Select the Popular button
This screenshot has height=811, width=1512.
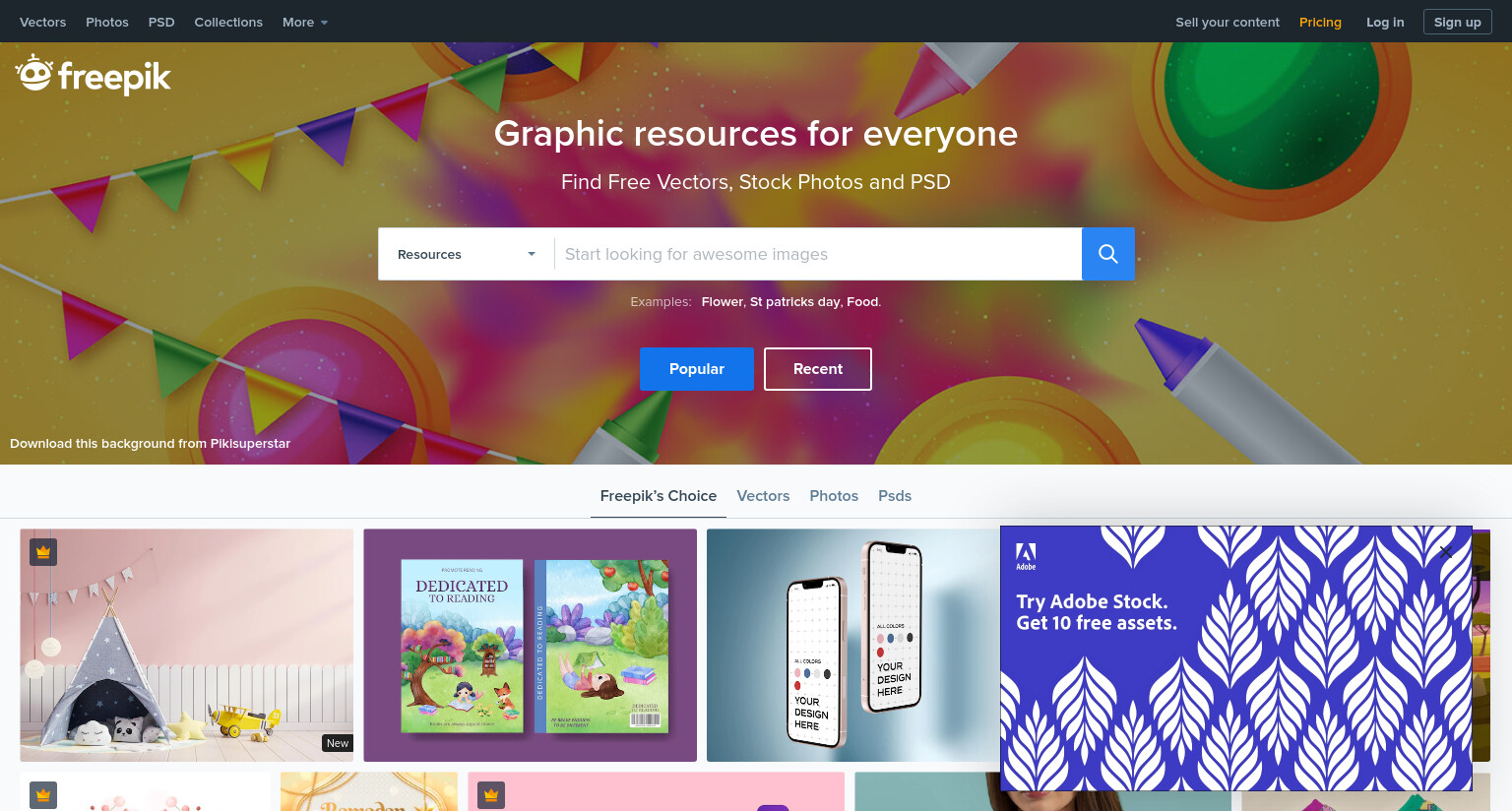point(697,369)
